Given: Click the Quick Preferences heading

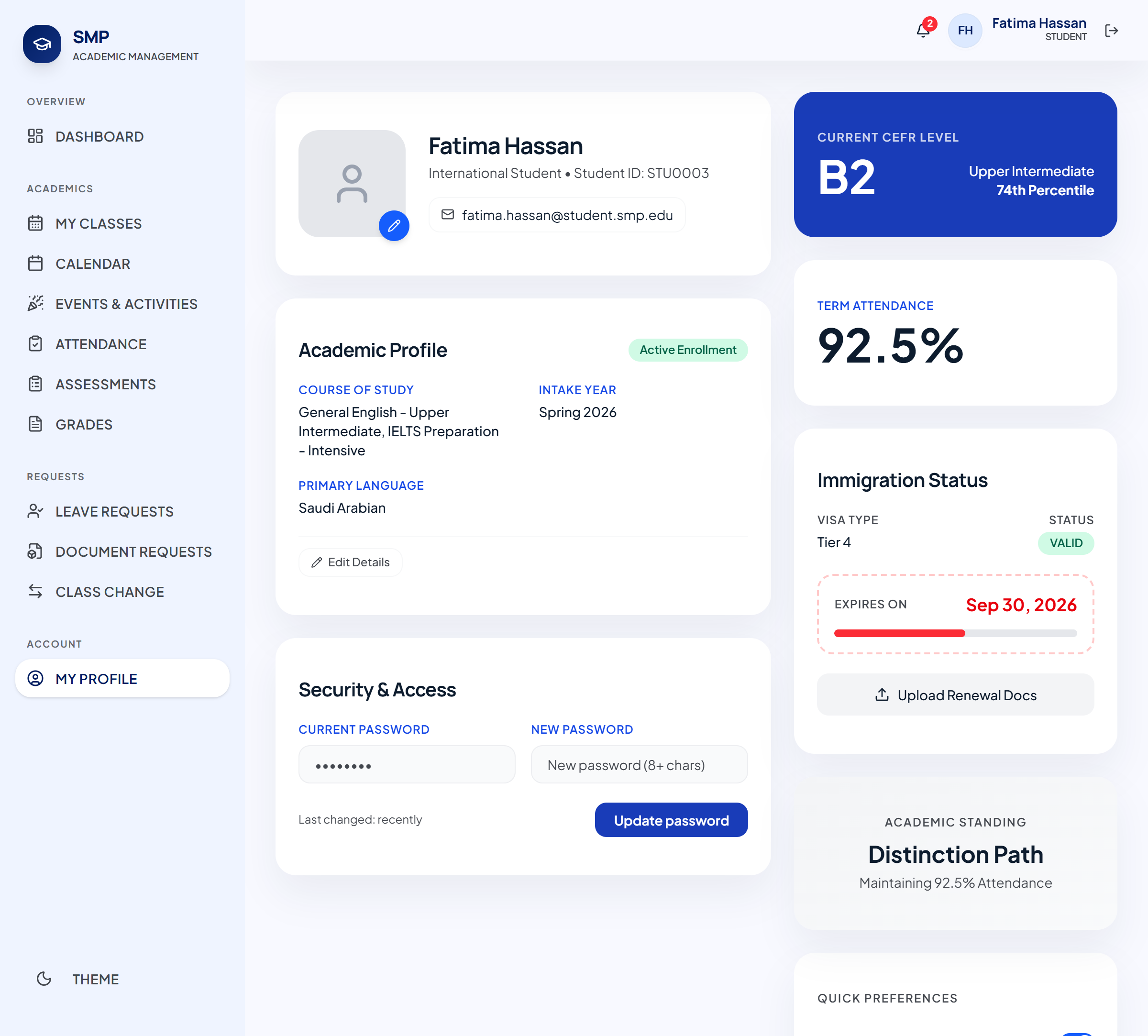Looking at the screenshot, I should 887,998.
